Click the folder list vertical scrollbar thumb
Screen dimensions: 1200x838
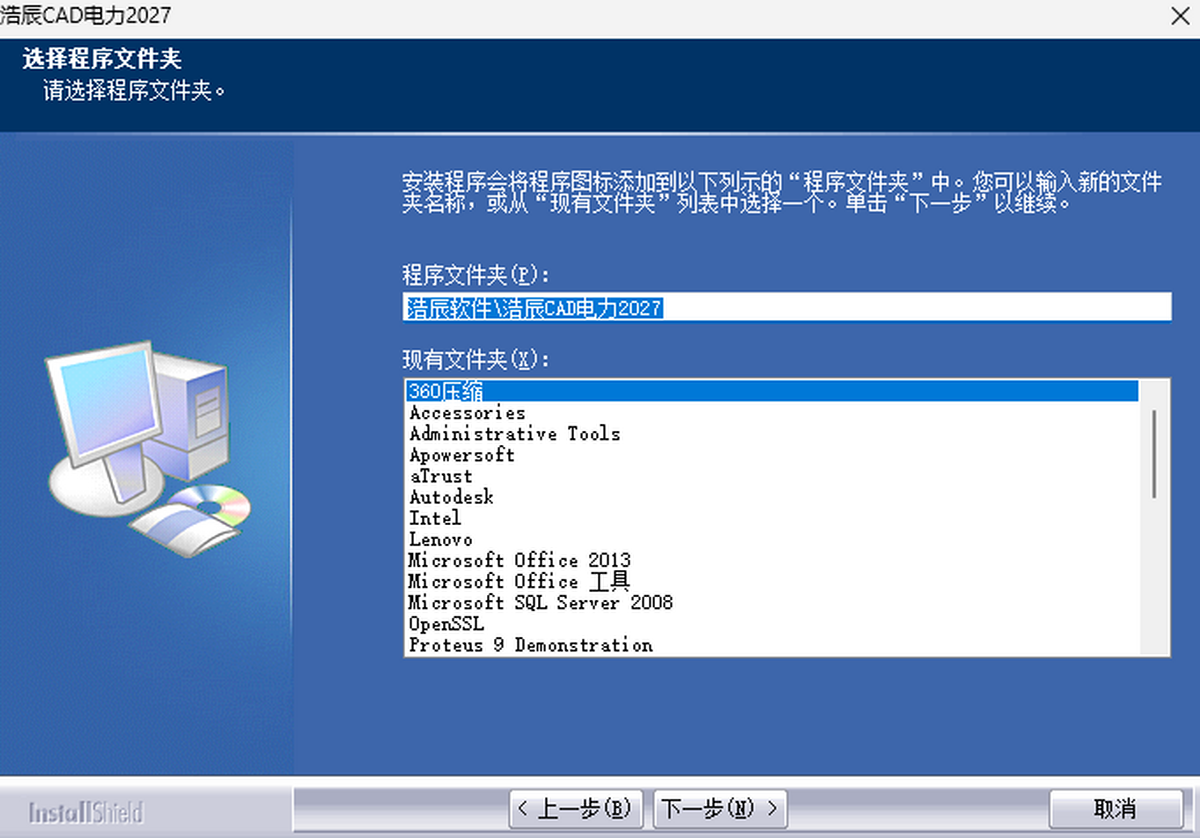[1155, 453]
